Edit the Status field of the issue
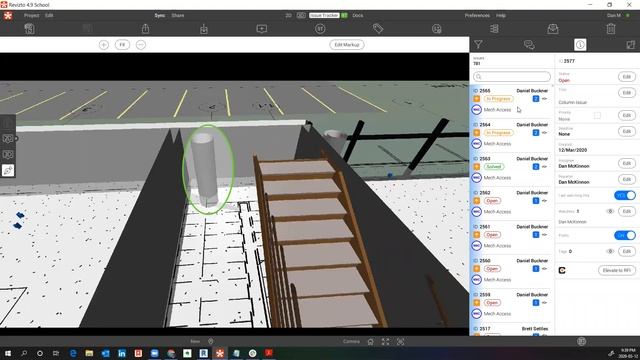Viewport: 640px width, 360px height. 627,77
